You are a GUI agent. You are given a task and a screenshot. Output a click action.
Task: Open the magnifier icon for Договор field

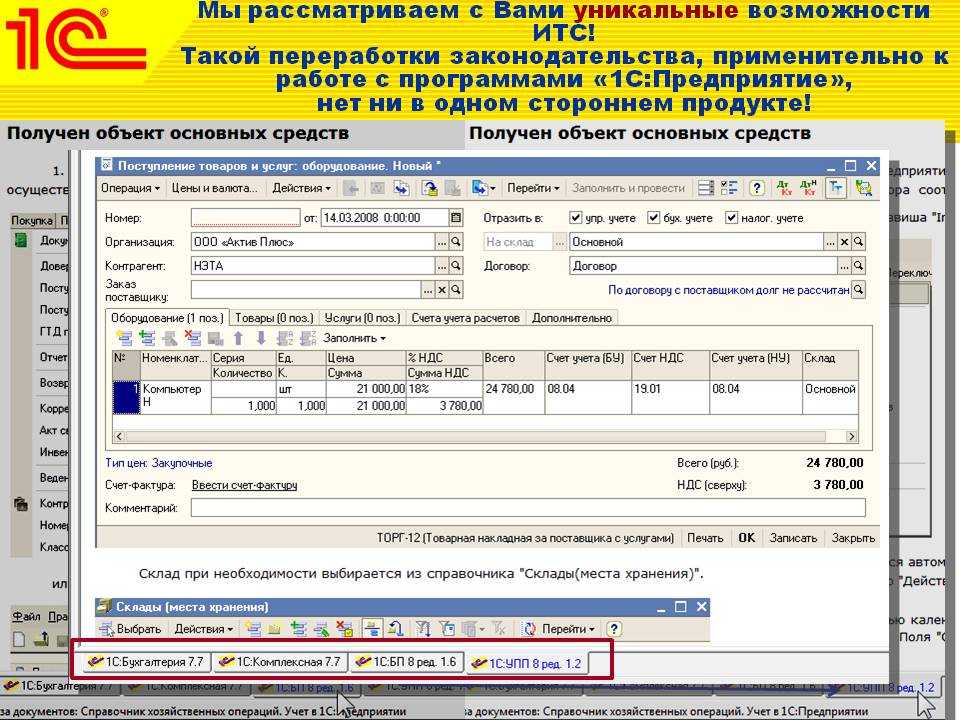858,266
